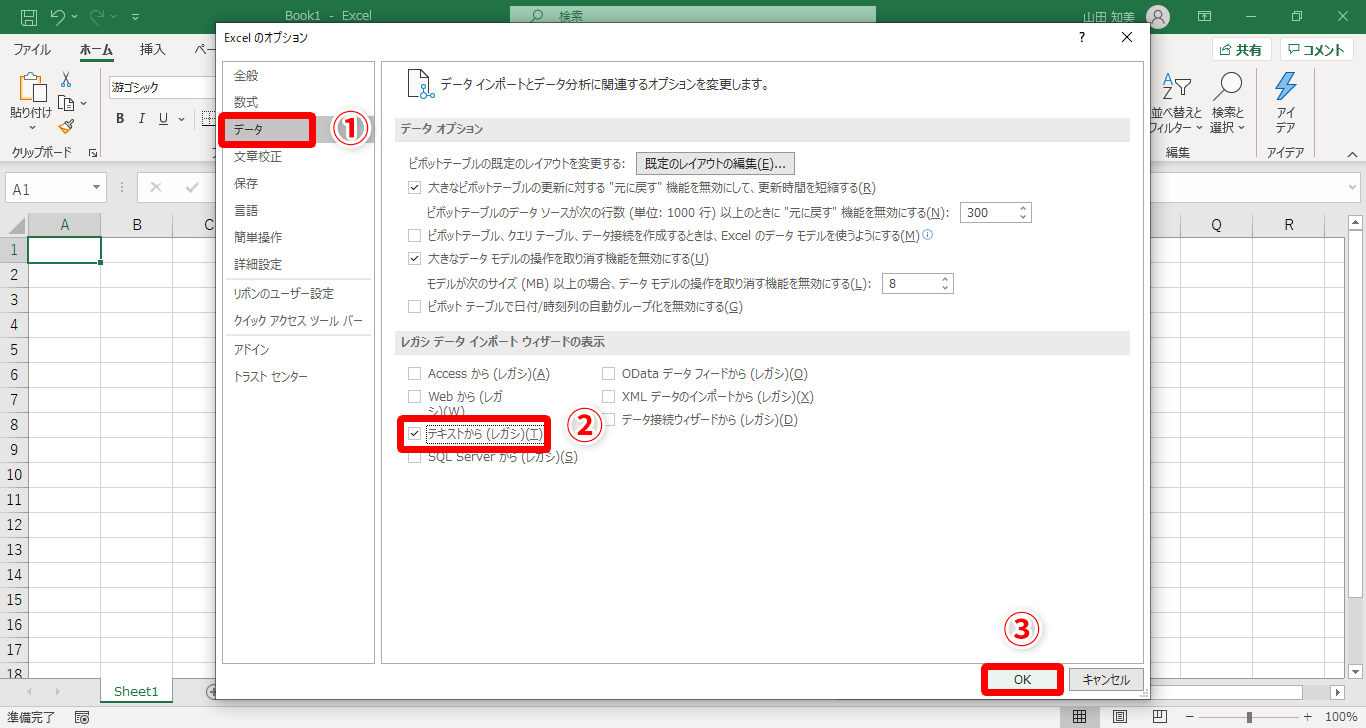Open the トラスト センター options category
This screenshot has height=728, width=1366.
272,377
